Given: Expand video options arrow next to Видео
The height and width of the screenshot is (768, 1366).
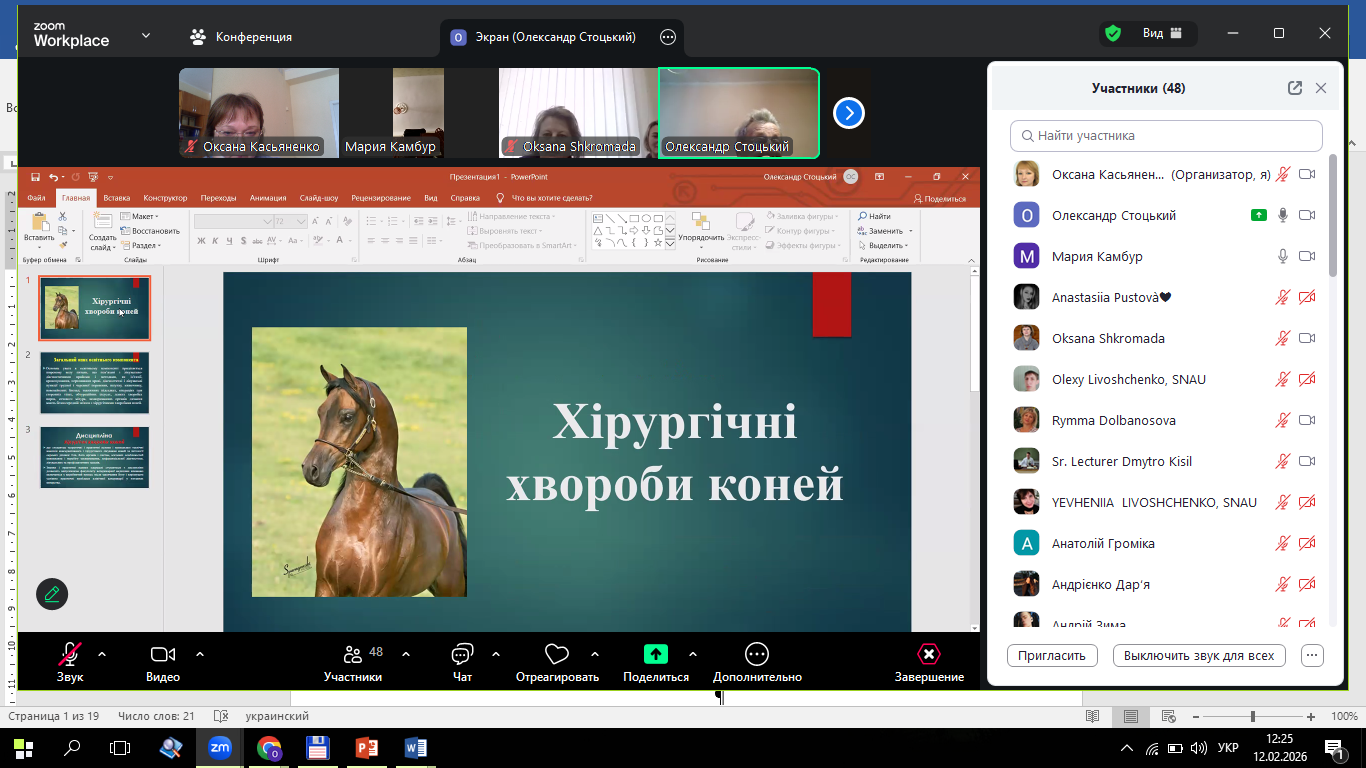Looking at the screenshot, I should [x=200, y=654].
